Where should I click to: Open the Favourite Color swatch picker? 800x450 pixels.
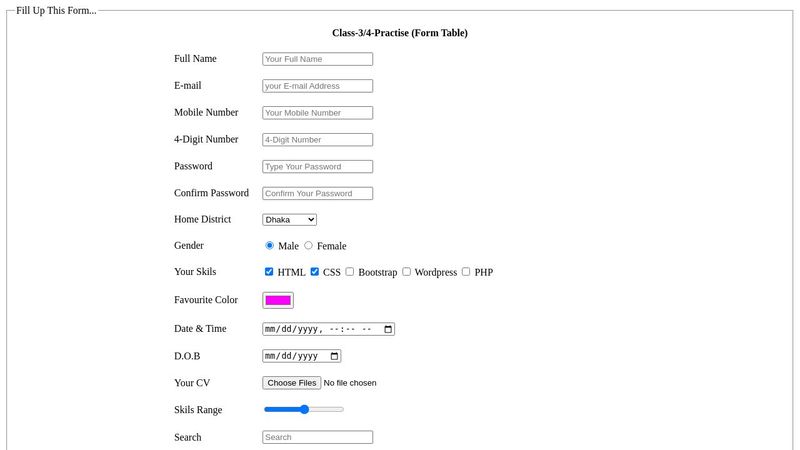click(278, 300)
